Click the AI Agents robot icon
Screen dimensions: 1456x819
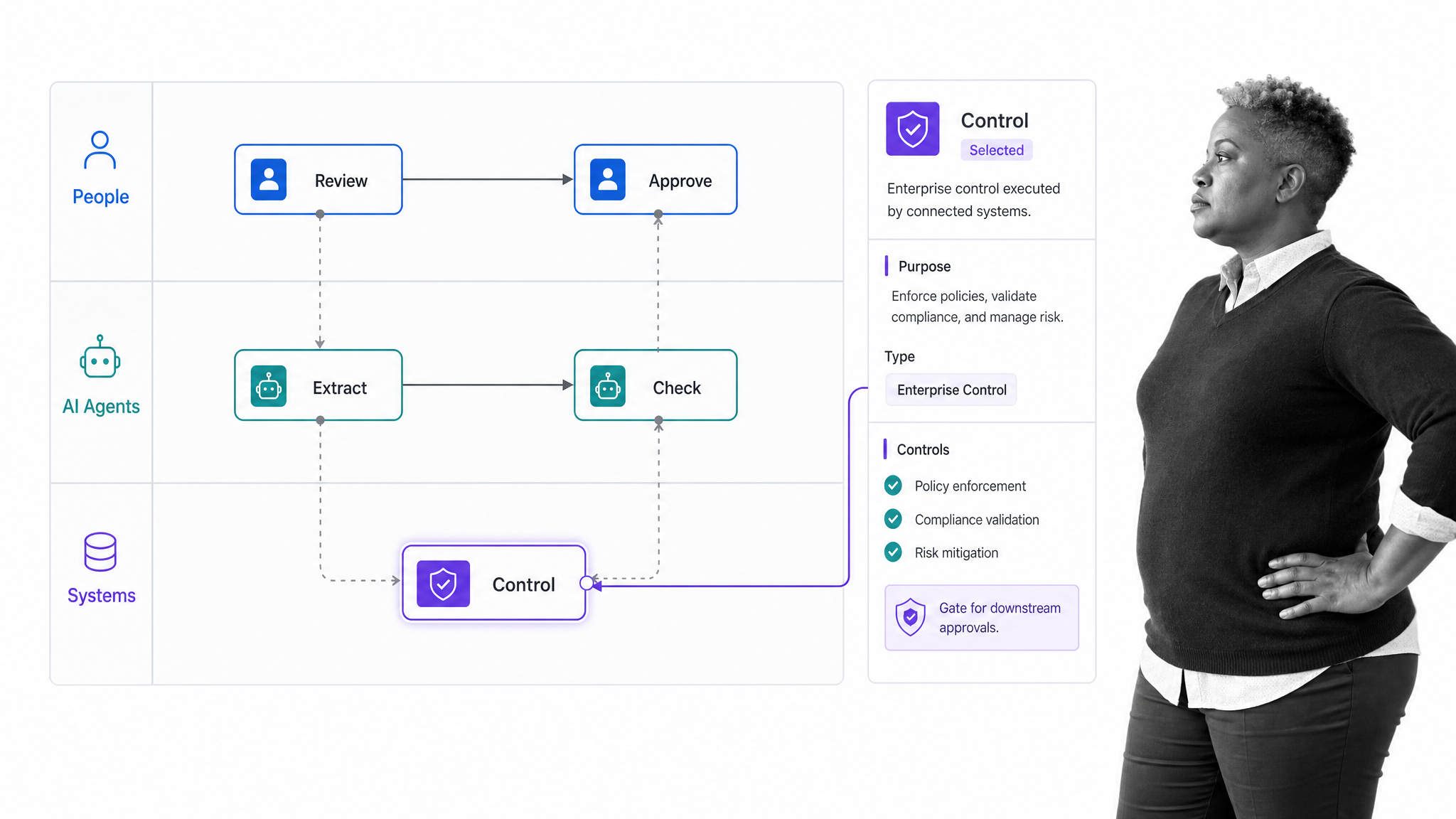(100, 357)
